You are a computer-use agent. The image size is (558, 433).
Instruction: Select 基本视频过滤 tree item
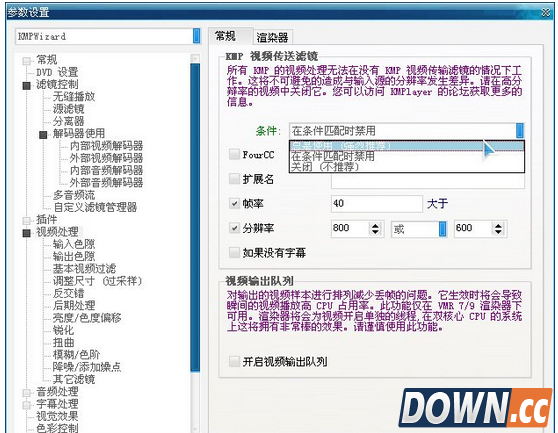84,269
